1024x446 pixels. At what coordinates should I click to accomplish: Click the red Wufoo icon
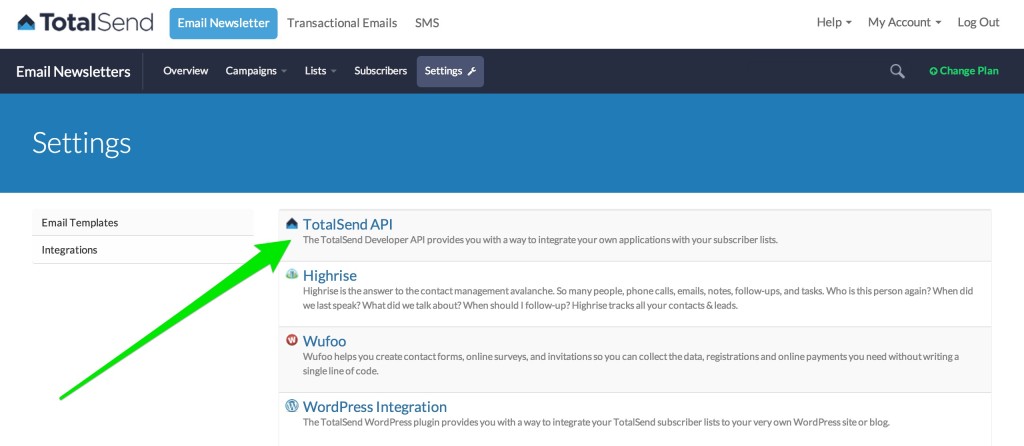click(292, 340)
